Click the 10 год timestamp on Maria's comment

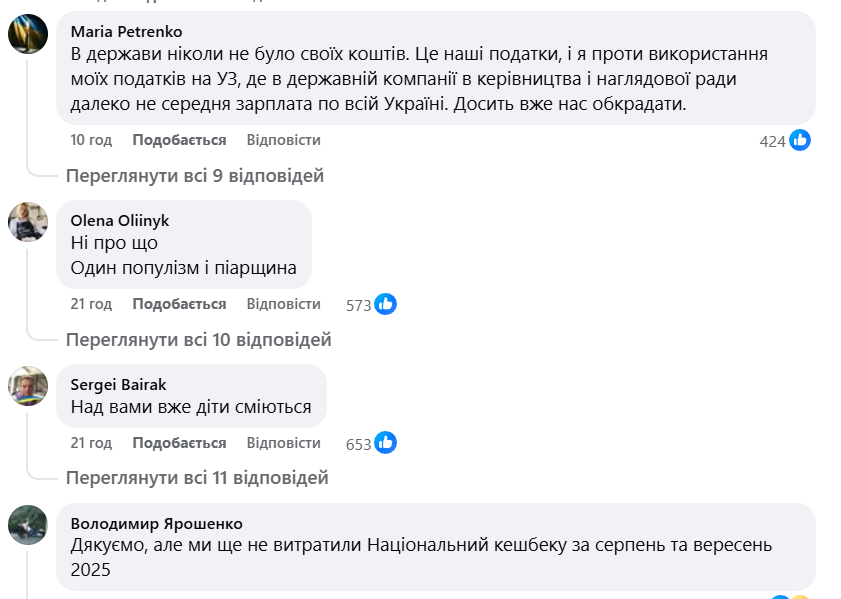(91, 140)
